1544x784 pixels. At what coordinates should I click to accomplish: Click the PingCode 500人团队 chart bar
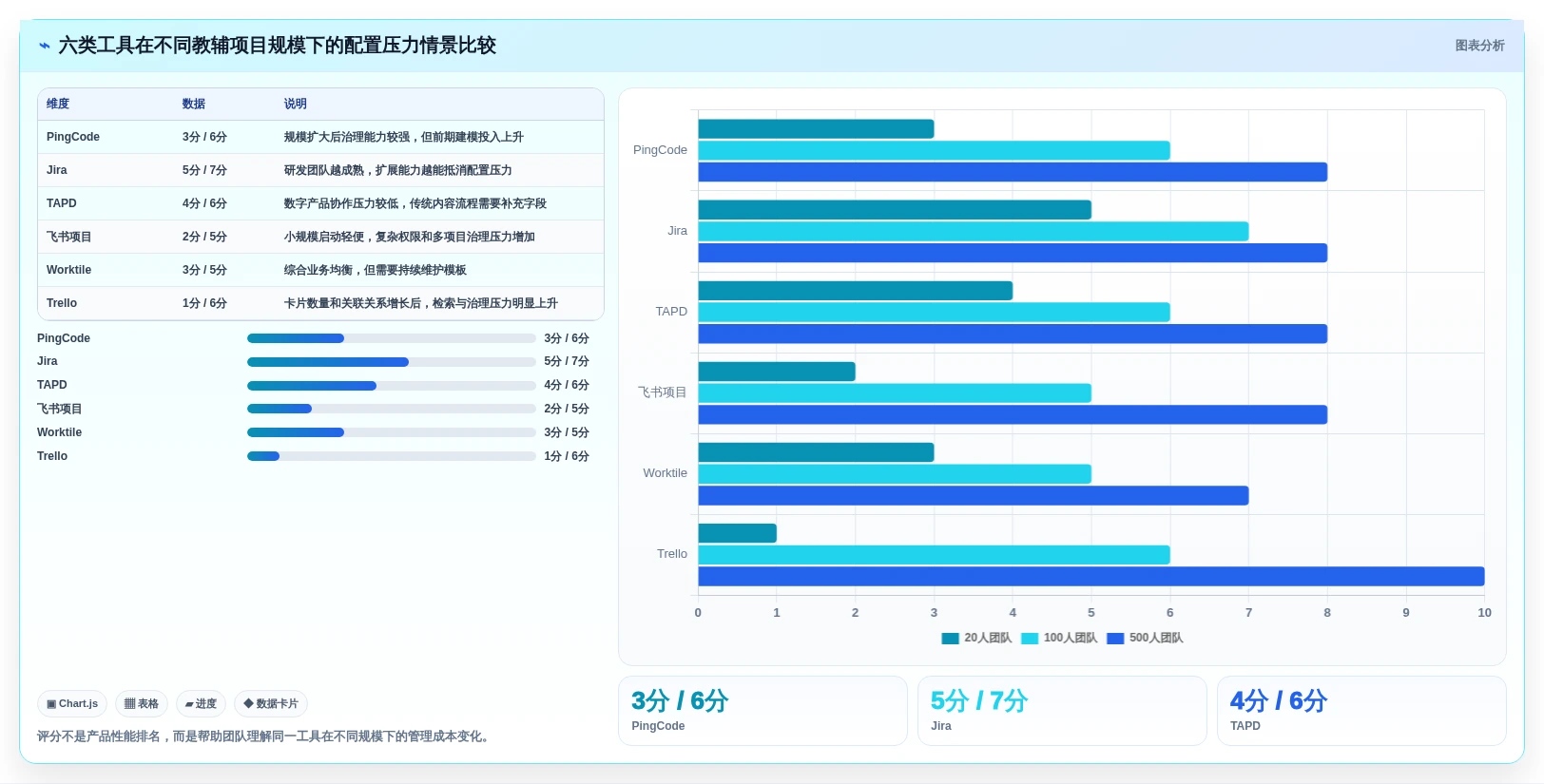(1013, 172)
